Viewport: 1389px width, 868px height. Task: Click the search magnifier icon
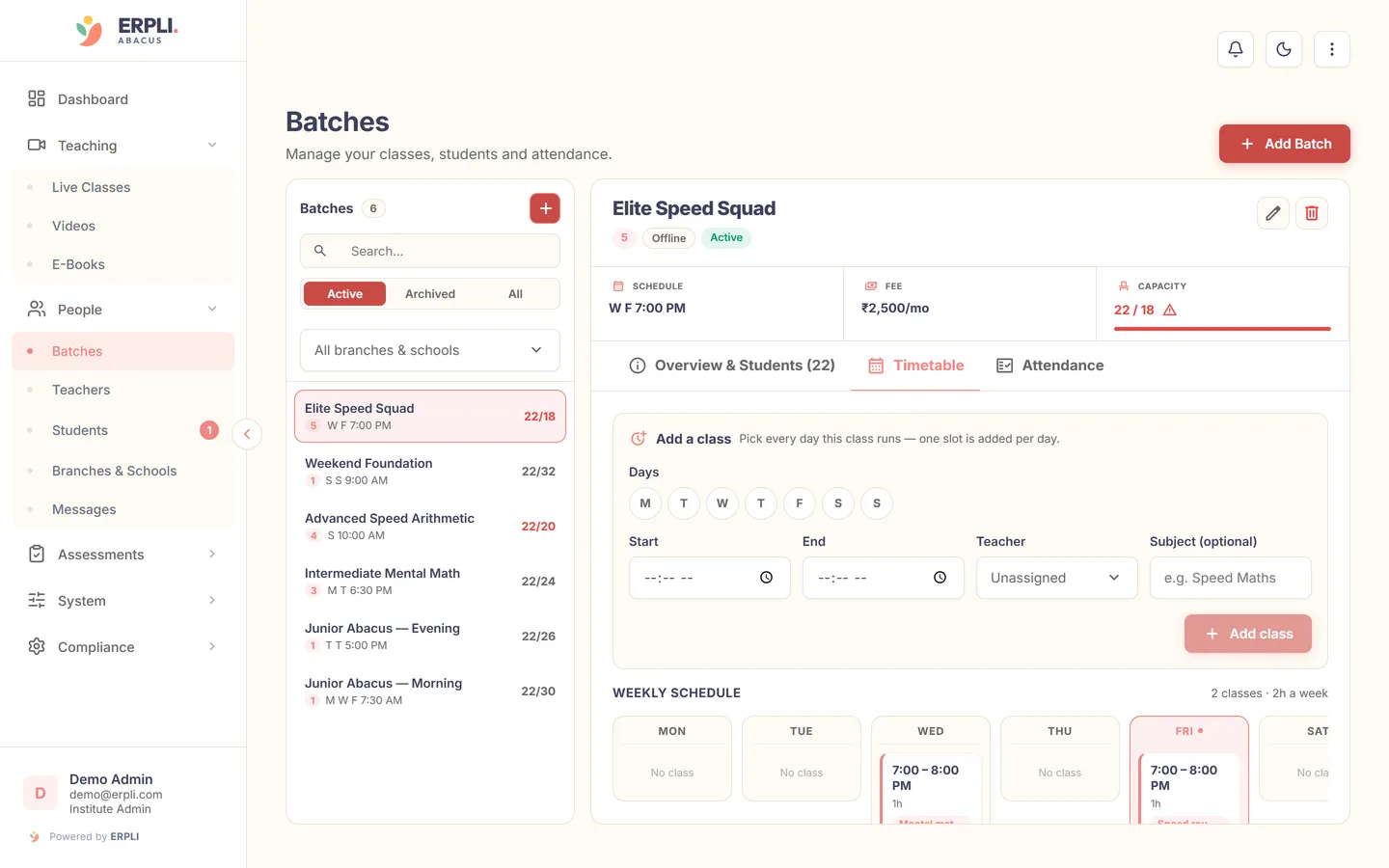[x=320, y=251]
